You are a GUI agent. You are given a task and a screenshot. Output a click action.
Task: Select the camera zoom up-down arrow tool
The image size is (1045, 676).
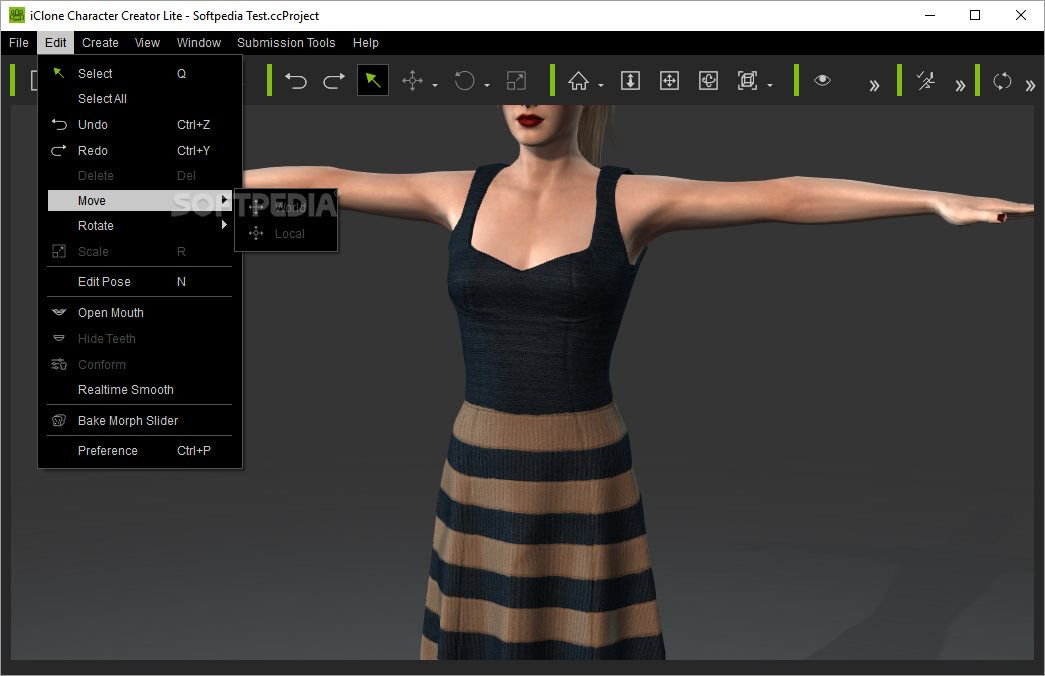(630, 81)
